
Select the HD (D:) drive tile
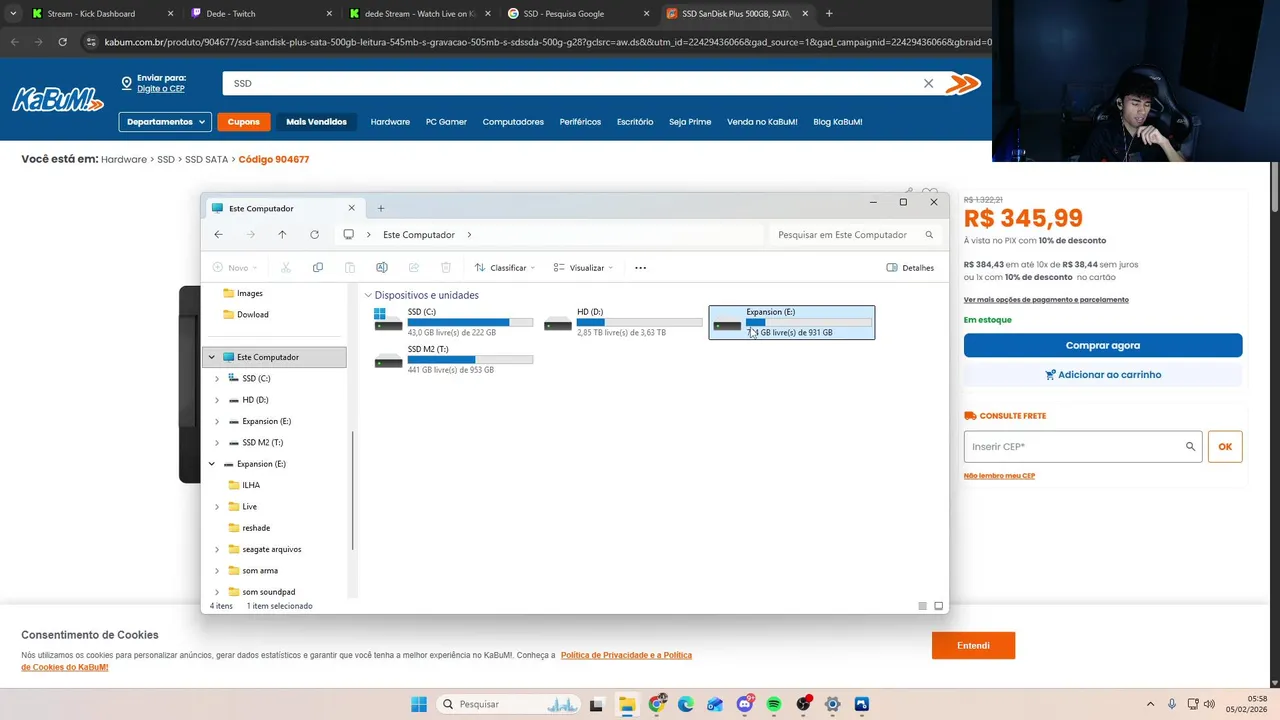(x=623, y=322)
